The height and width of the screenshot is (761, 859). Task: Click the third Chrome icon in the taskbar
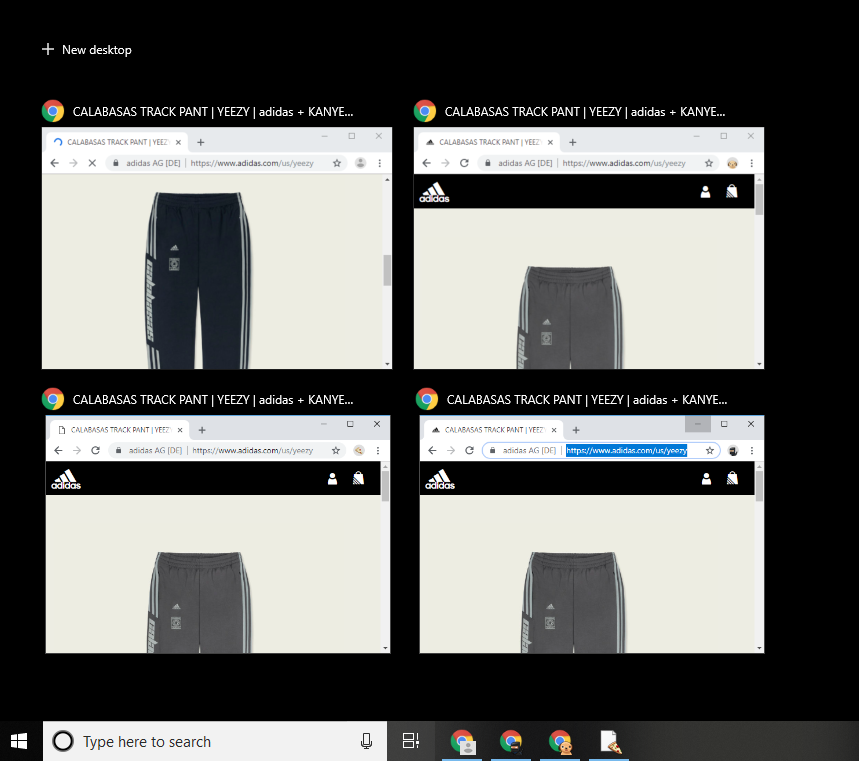(560, 741)
